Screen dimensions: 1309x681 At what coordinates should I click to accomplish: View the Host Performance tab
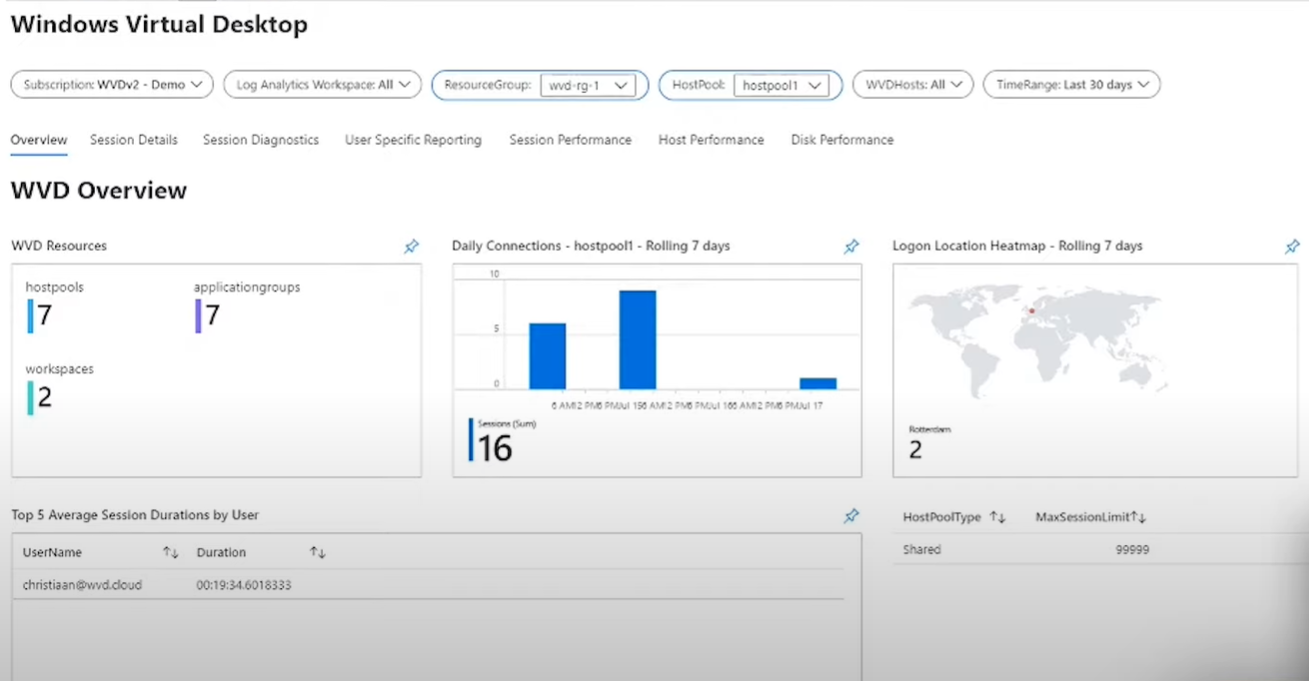711,140
